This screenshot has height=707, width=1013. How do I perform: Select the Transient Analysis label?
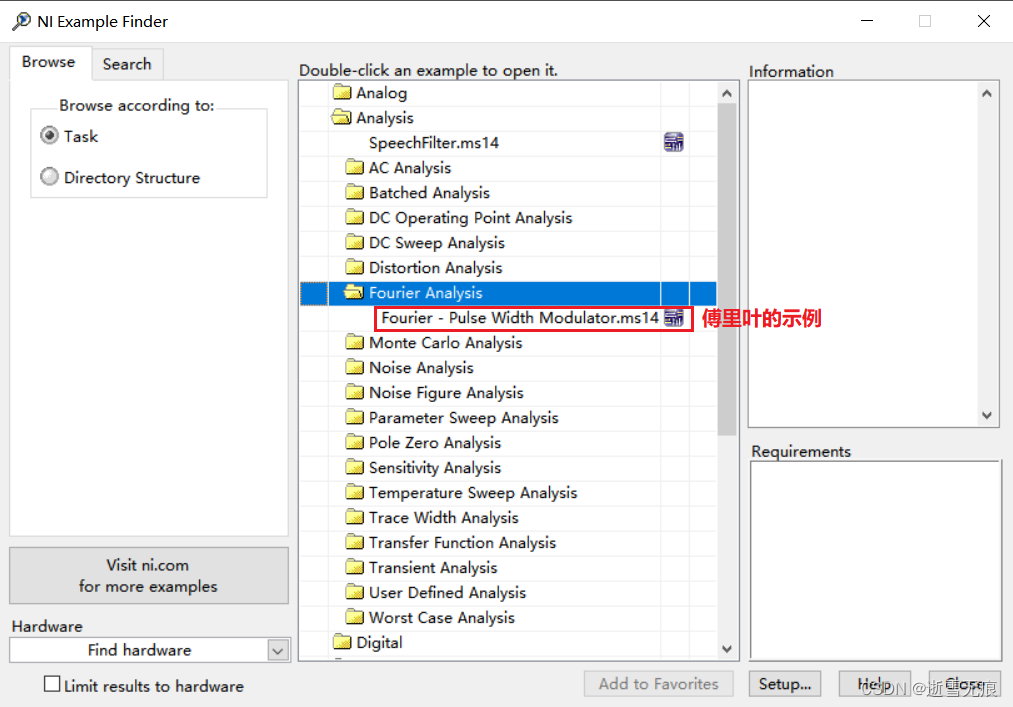point(433,567)
